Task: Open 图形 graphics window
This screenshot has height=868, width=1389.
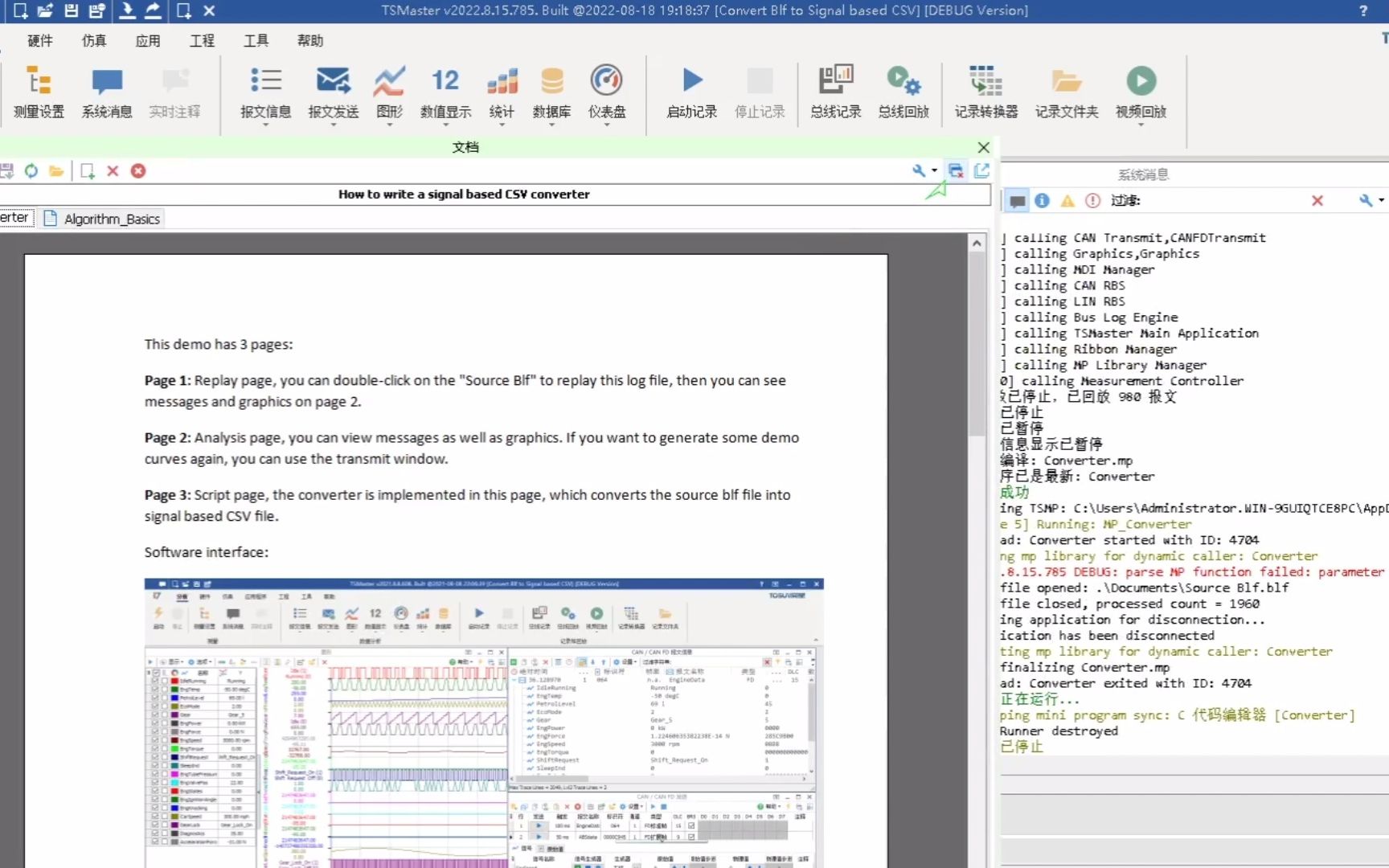Action: (389, 92)
